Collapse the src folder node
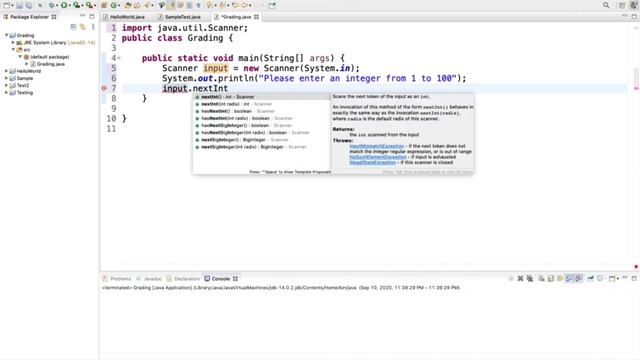Image resolution: width=640 pixels, height=360 pixels. (x=13, y=49)
